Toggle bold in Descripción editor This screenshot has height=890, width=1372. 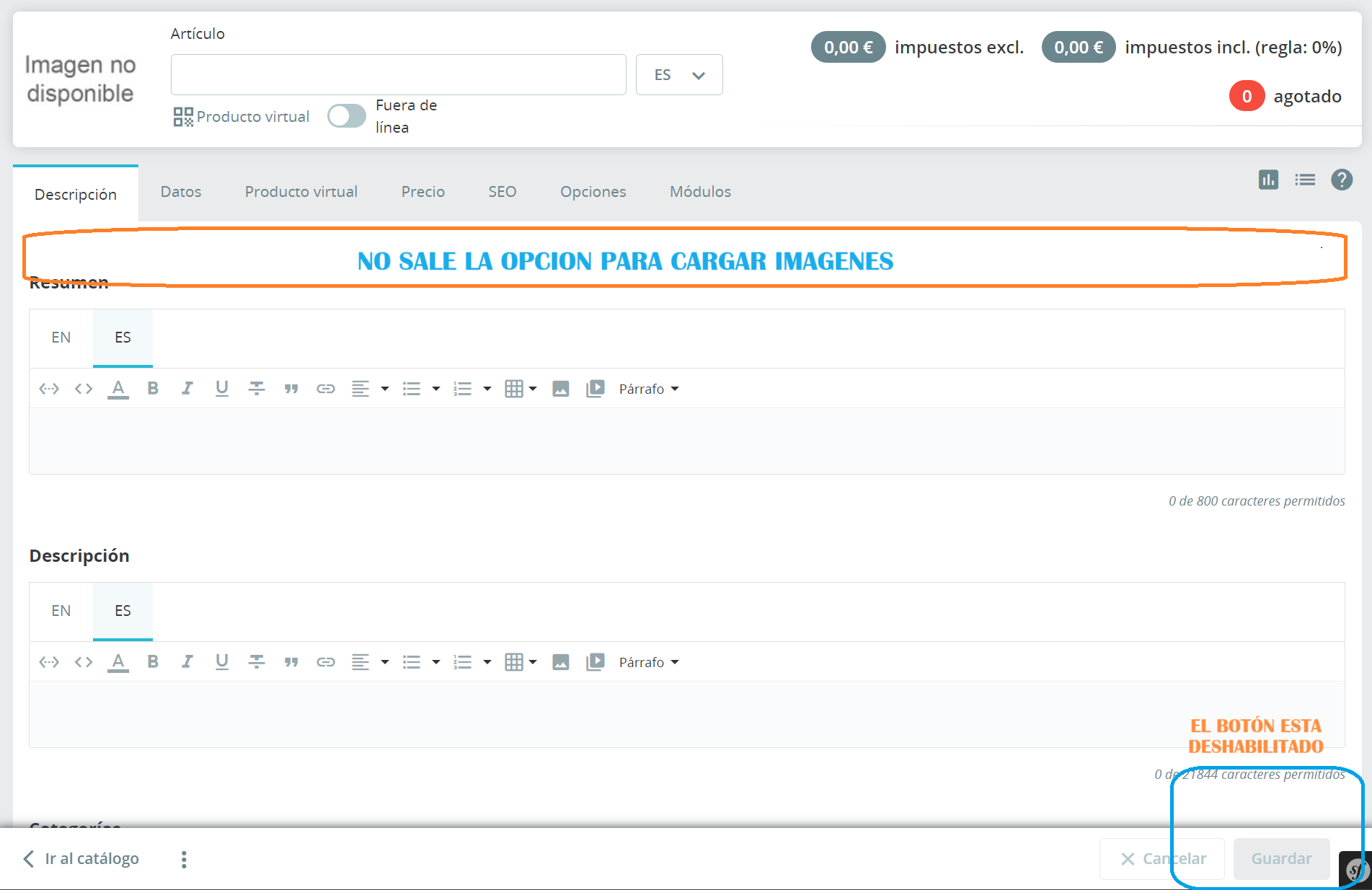153,662
